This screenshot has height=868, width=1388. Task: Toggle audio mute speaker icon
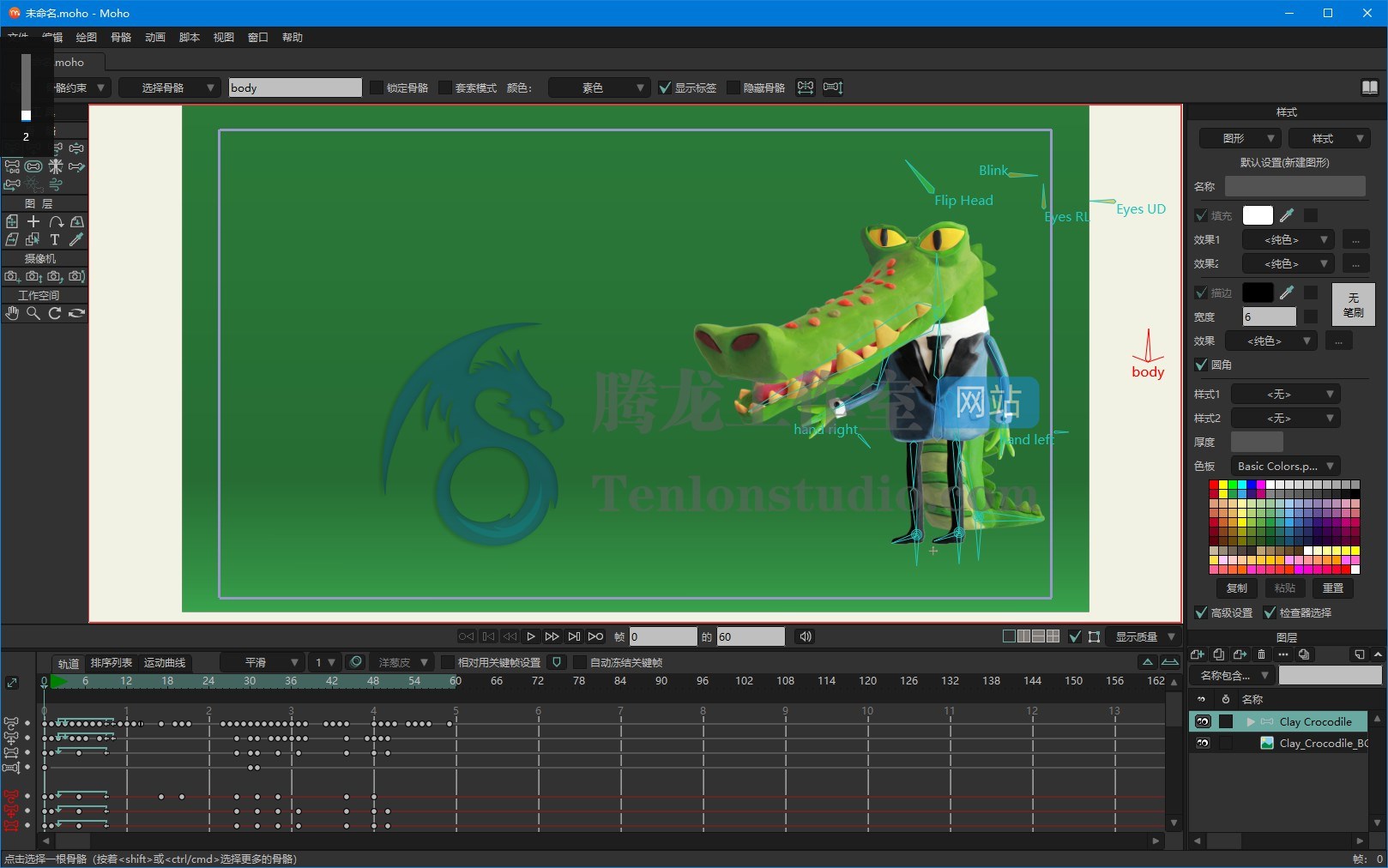pyautogui.click(x=805, y=636)
